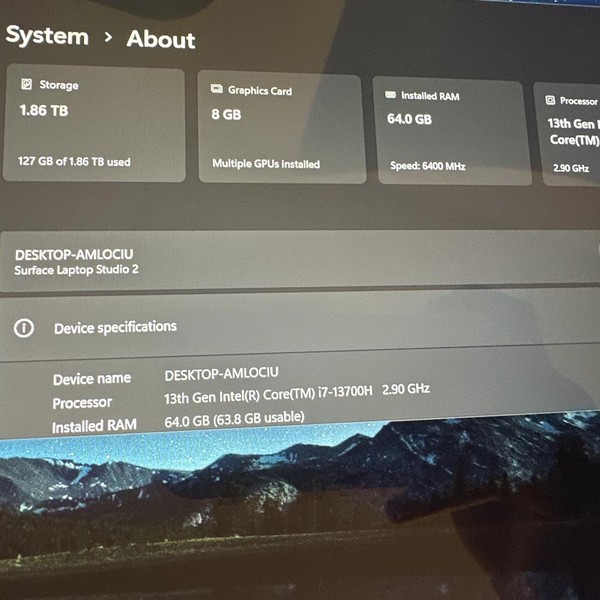Click the Processor chip icon
This screenshot has height=600, width=600.
click(550, 100)
